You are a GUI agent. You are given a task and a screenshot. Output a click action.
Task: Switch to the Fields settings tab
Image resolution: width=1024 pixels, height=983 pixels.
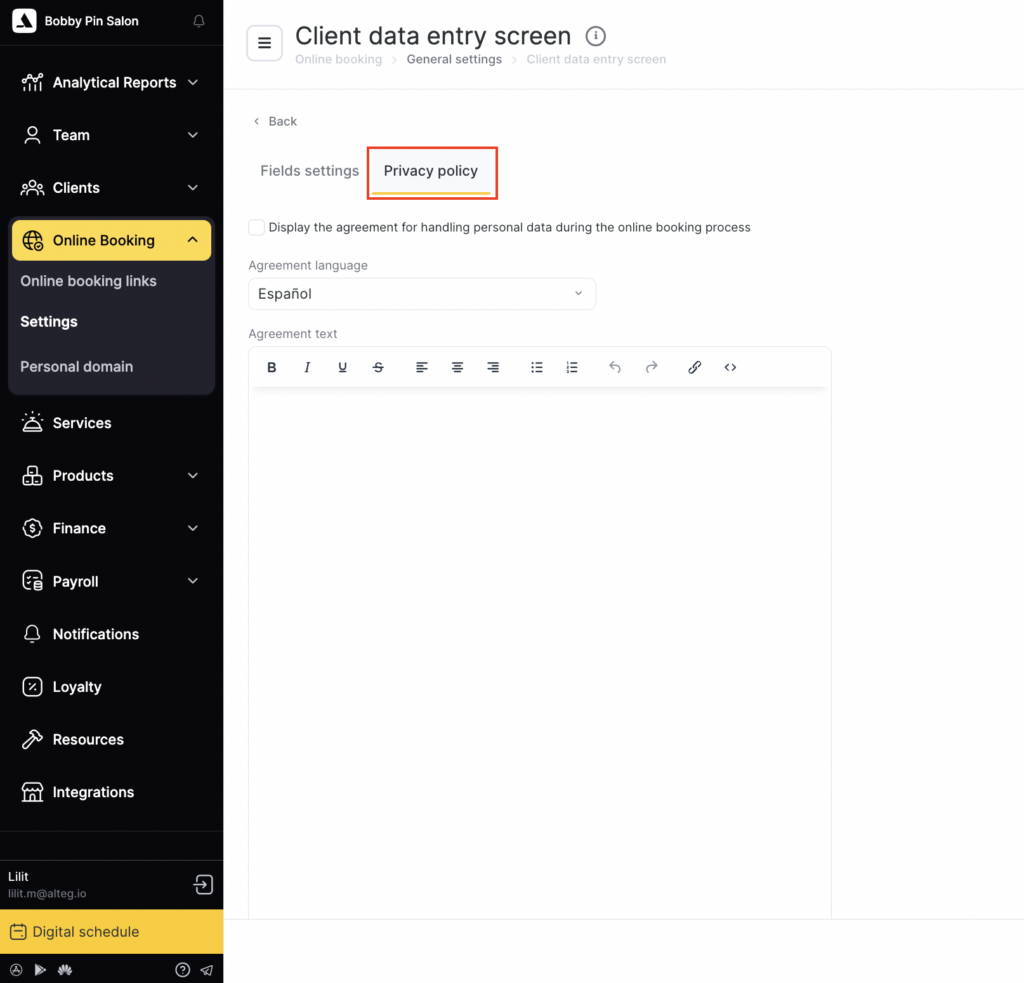309,171
